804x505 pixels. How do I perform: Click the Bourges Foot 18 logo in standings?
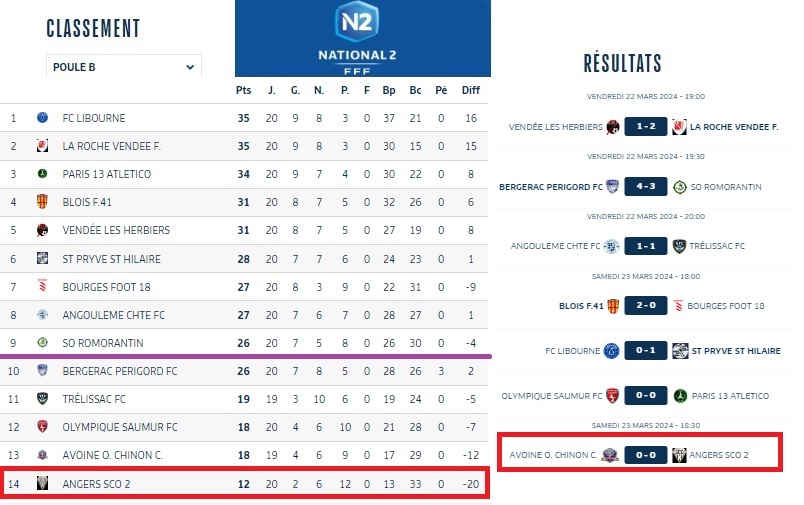click(x=42, y=286)
